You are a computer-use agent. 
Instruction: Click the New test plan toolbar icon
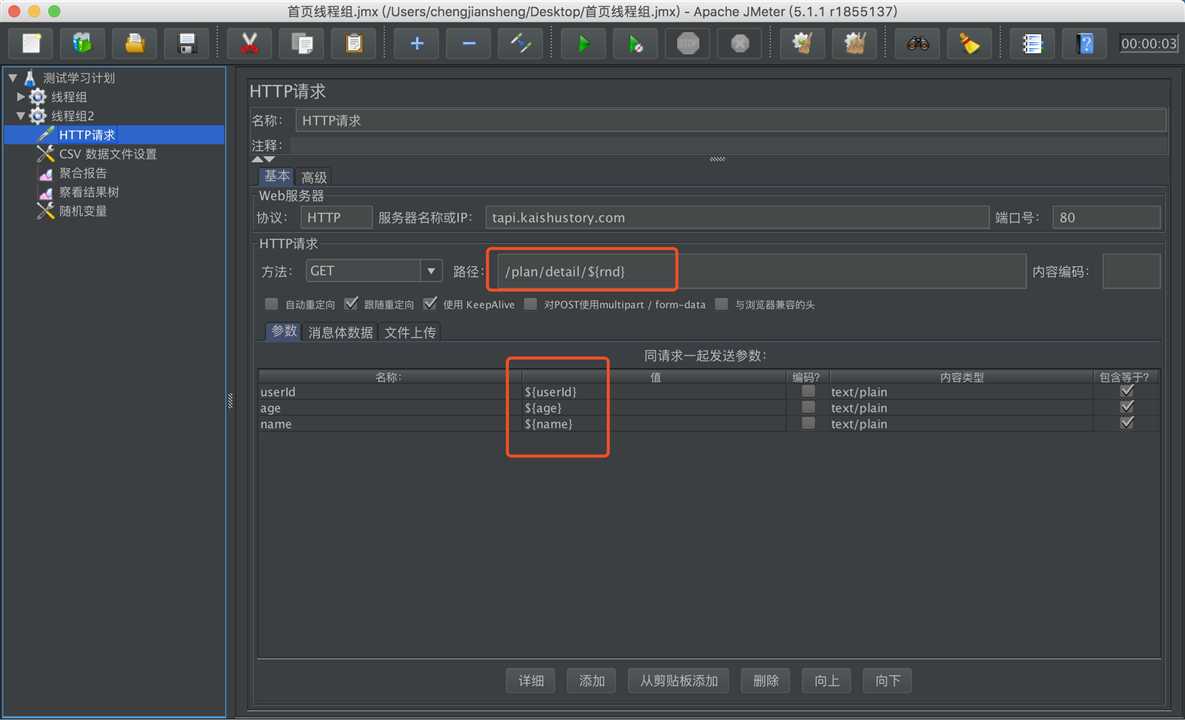[x=31, y=43]
